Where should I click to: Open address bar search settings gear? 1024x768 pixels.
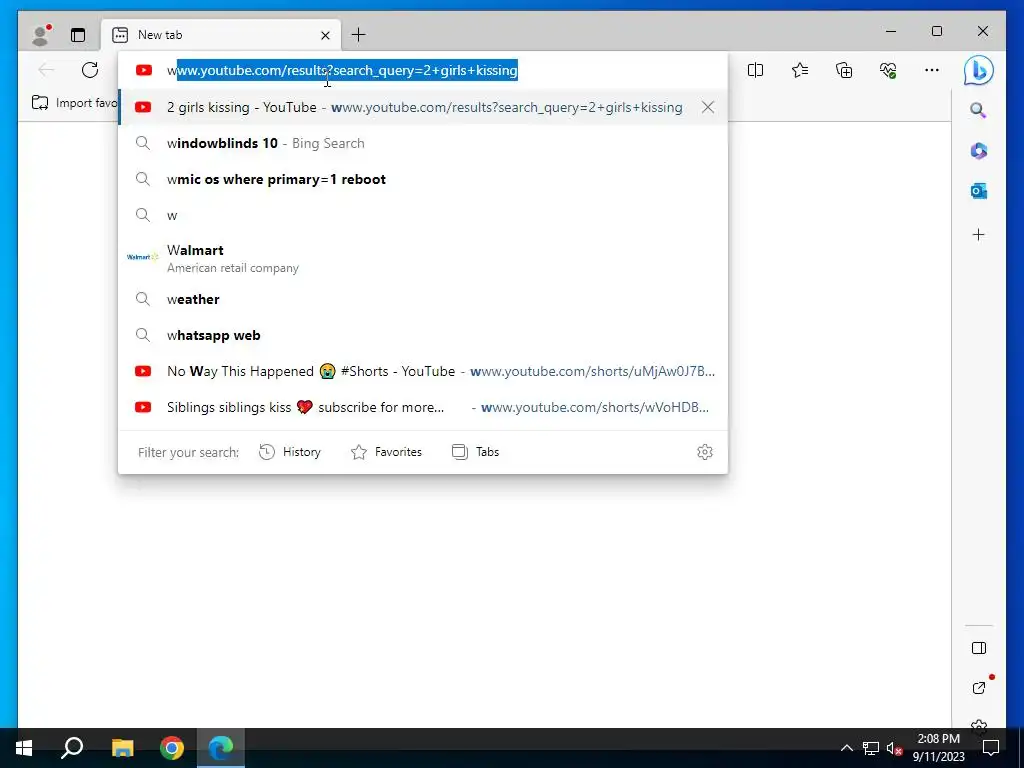pos(705,452)
